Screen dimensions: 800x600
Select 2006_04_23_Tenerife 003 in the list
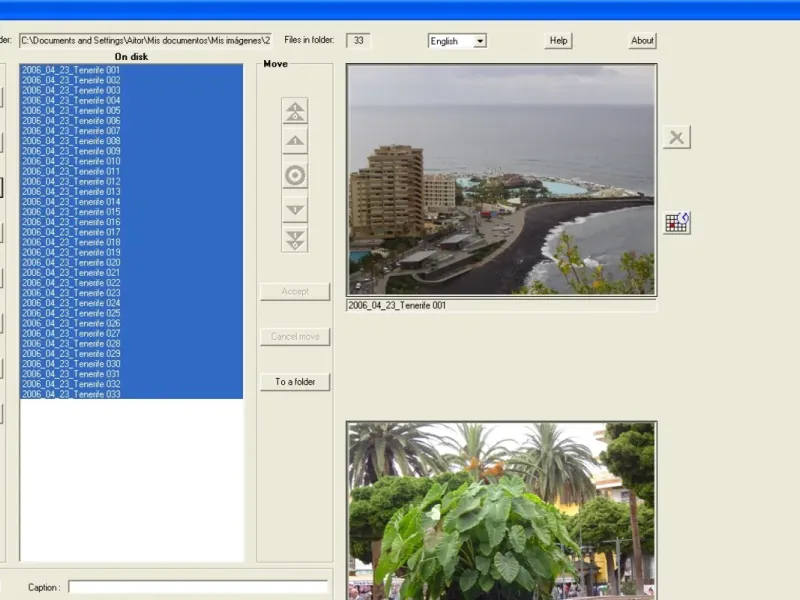pyautogui.click(x=131, y=90)
